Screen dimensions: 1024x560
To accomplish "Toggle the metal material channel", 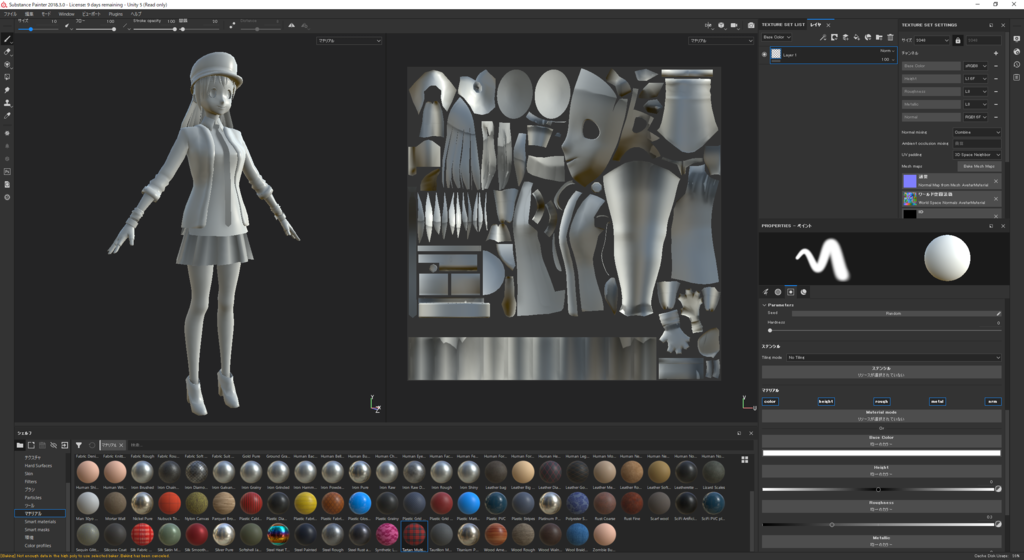I will point(936,401).
